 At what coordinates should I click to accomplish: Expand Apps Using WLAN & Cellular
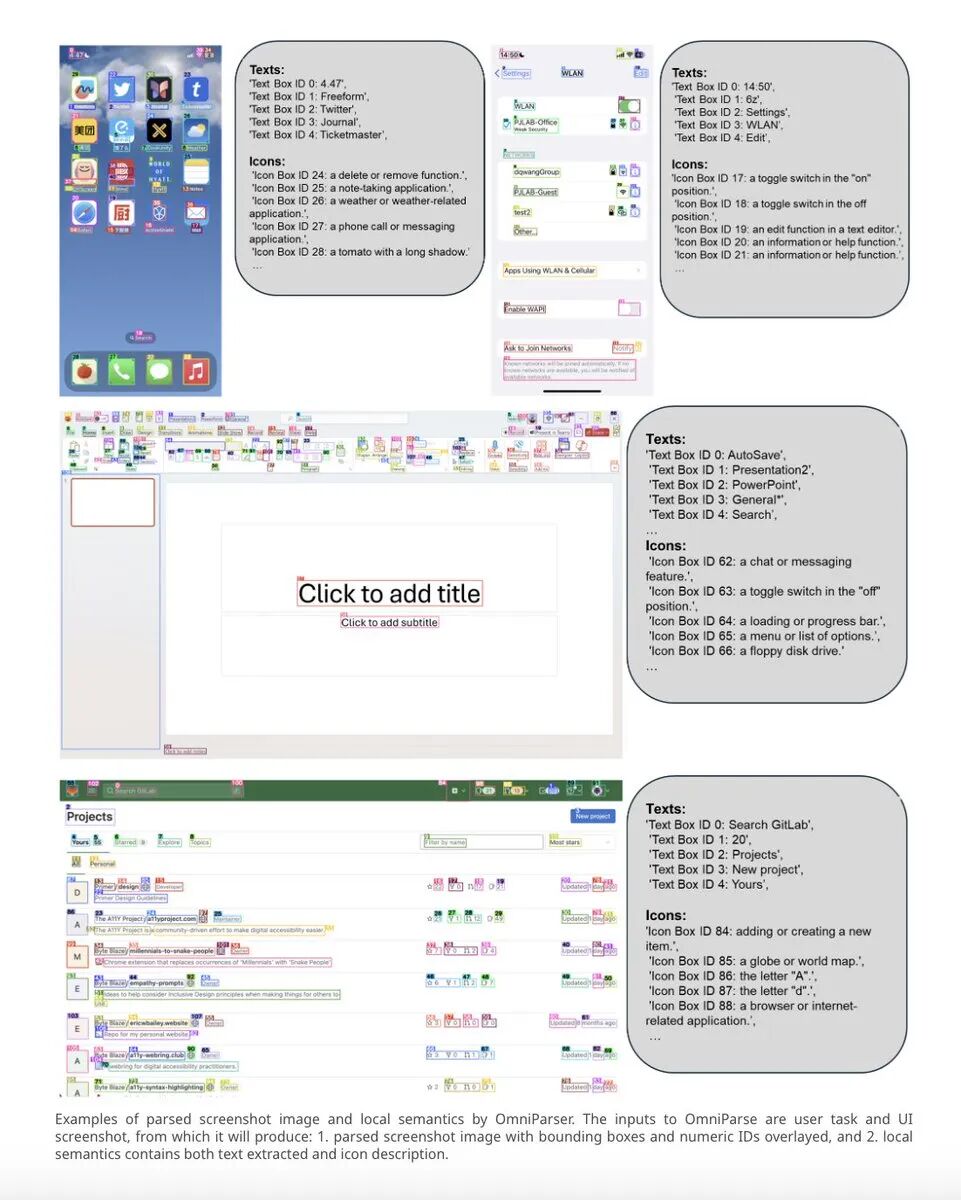coord(551,270)
